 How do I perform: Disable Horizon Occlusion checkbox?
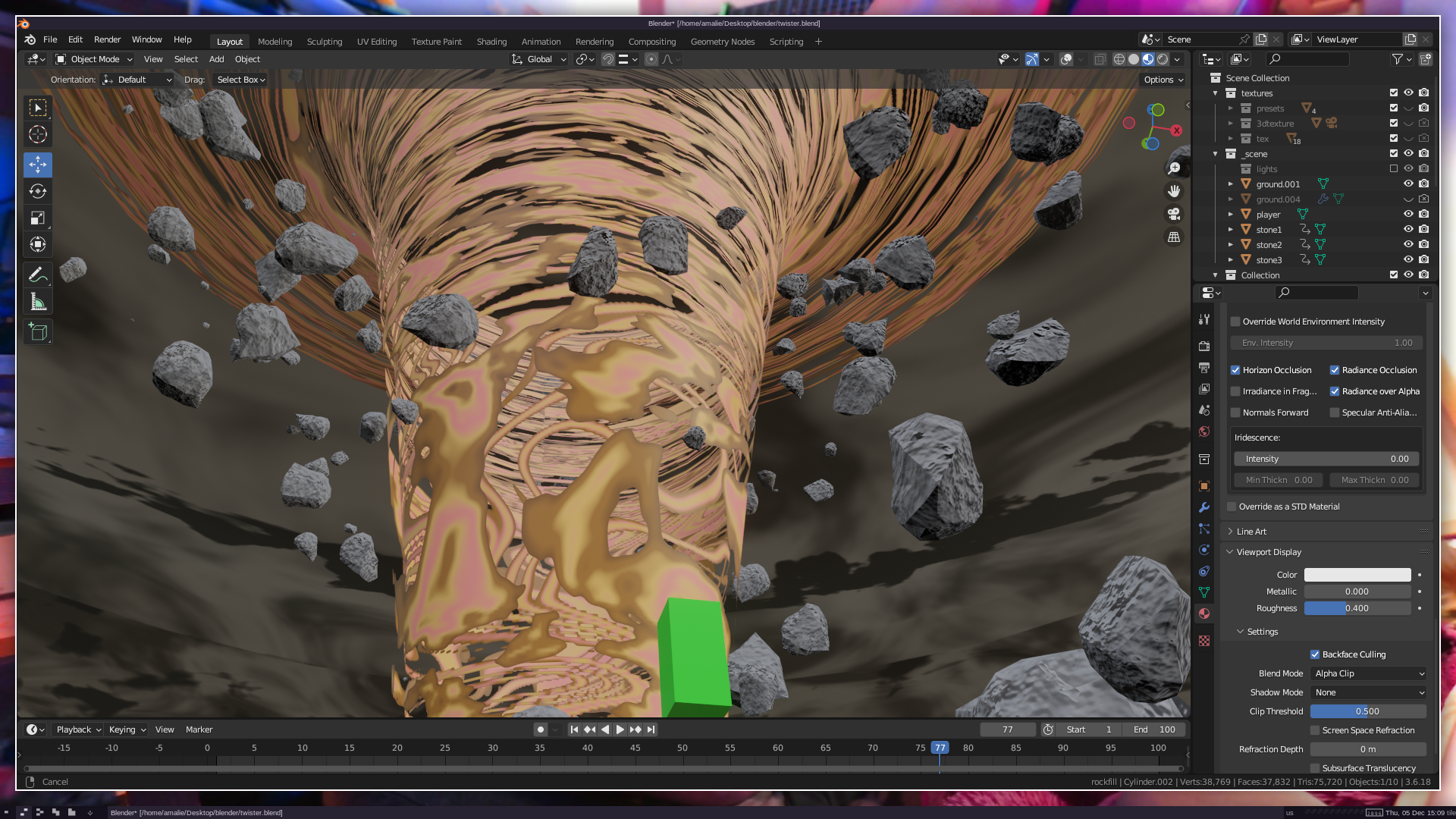point(1235,370)
